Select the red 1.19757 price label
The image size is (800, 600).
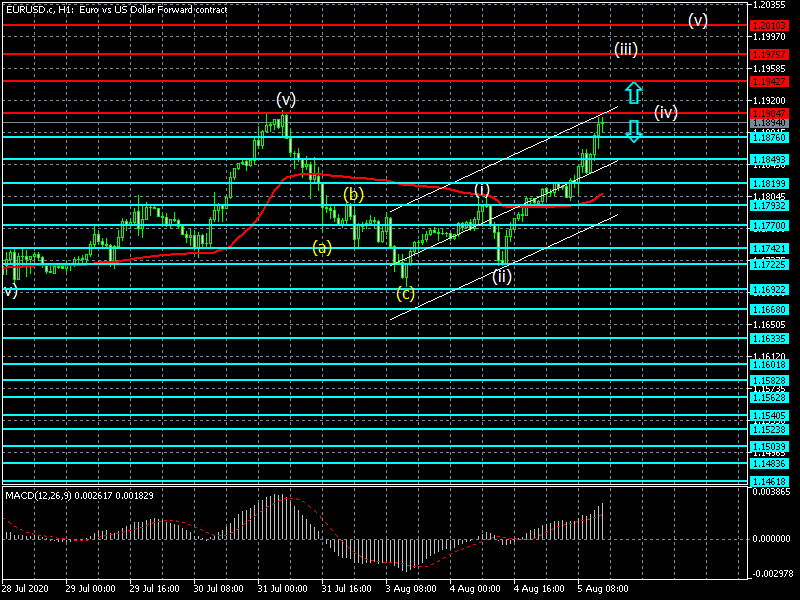tap(769, 54)
